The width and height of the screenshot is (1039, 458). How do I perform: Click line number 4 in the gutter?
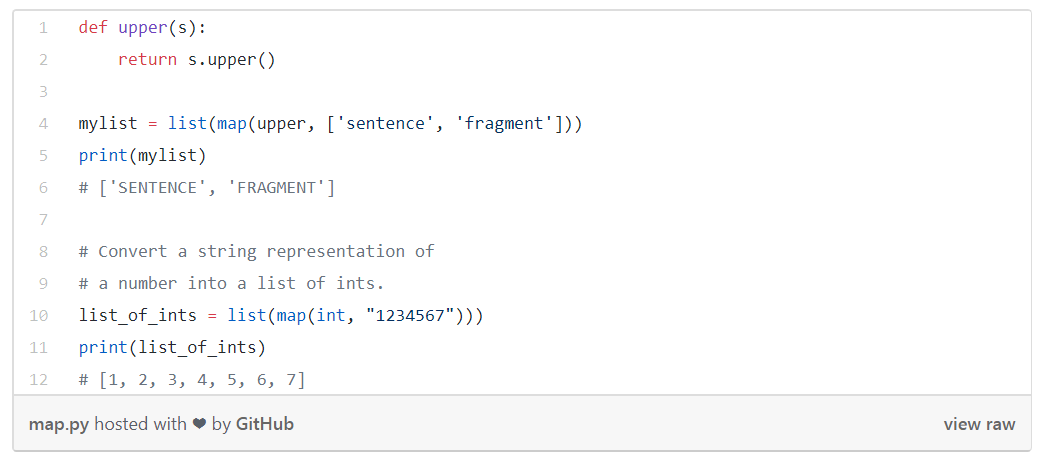43,124
